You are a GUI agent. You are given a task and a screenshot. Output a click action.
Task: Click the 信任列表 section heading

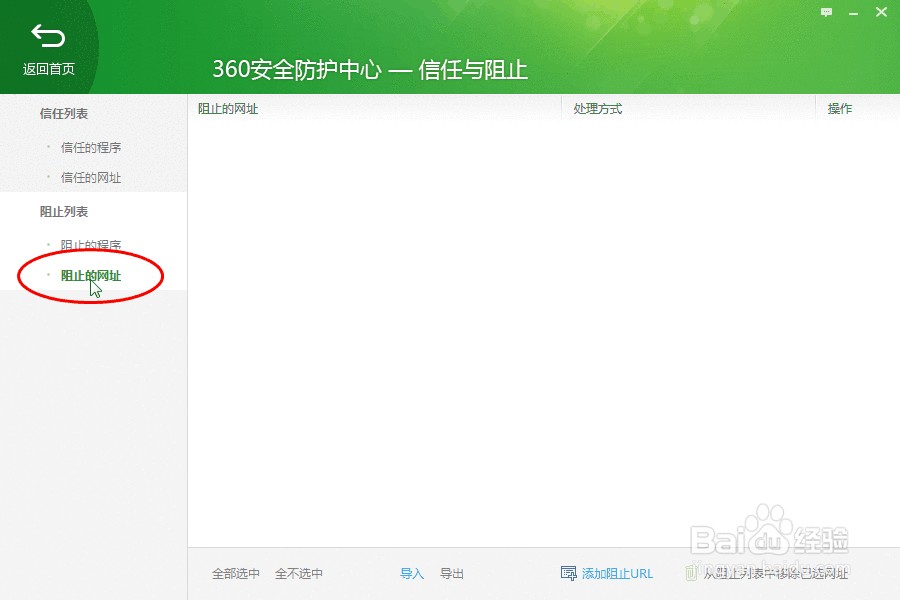64,114
